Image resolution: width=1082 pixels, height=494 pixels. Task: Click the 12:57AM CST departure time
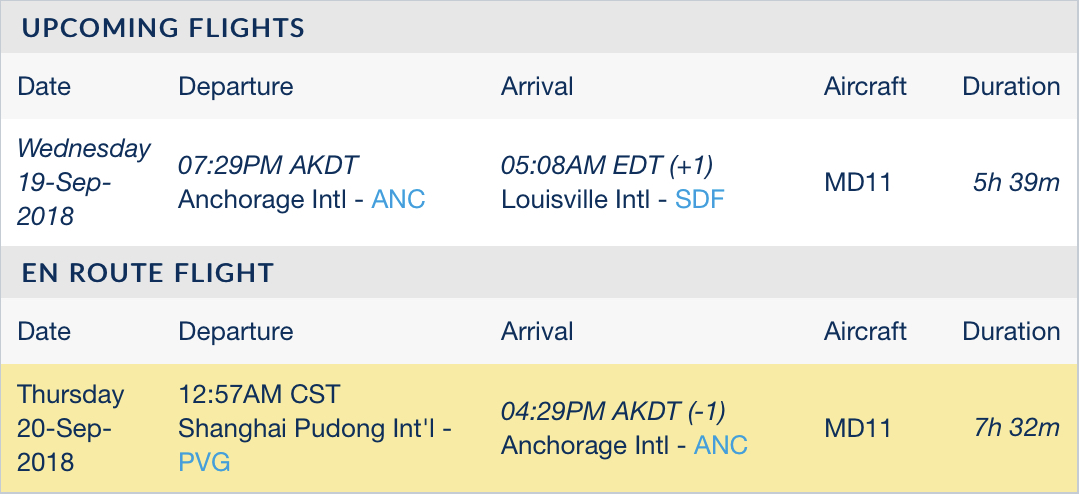(x=262, y=394)
